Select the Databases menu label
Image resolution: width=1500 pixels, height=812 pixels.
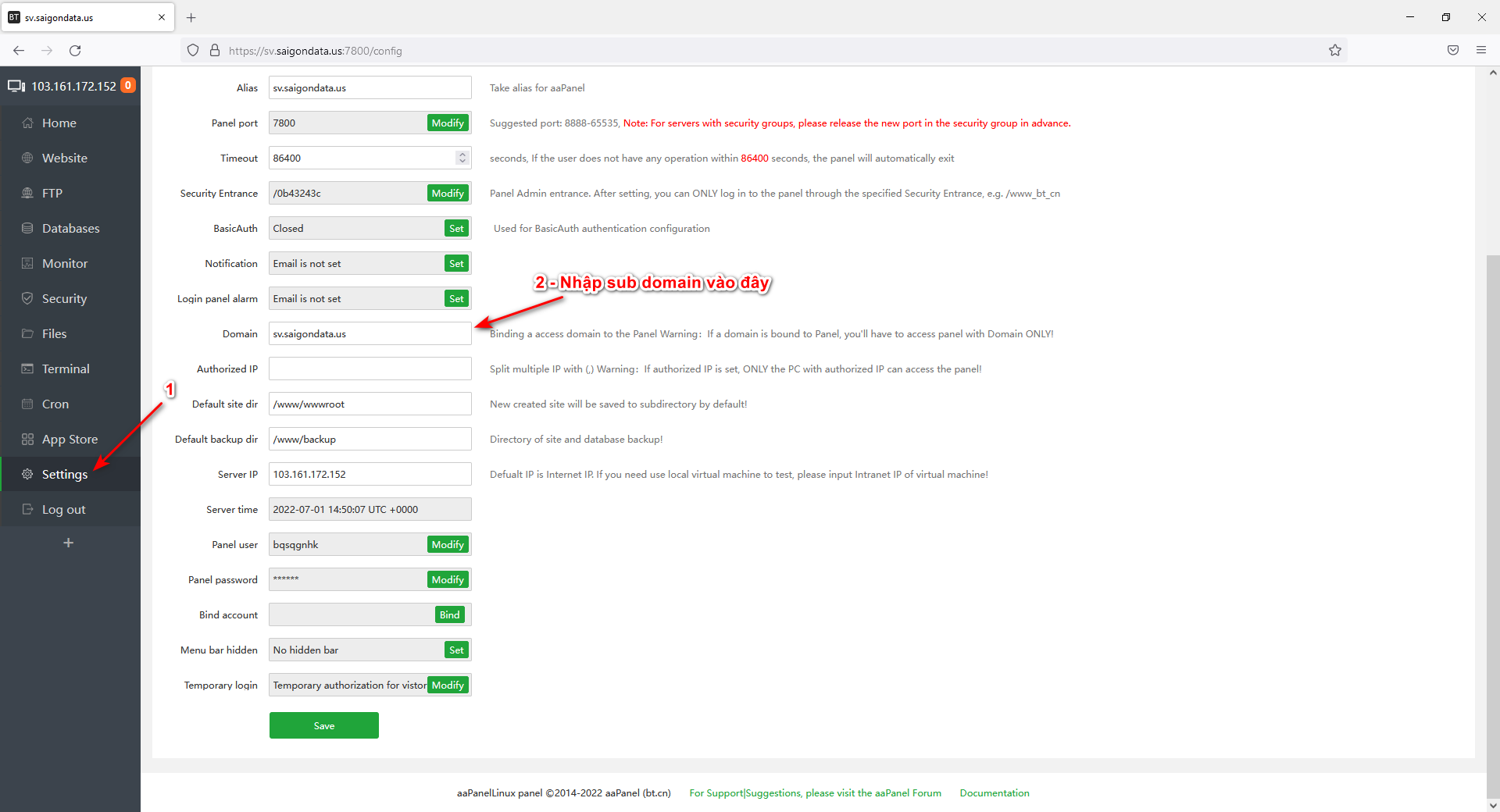[71, 228]
